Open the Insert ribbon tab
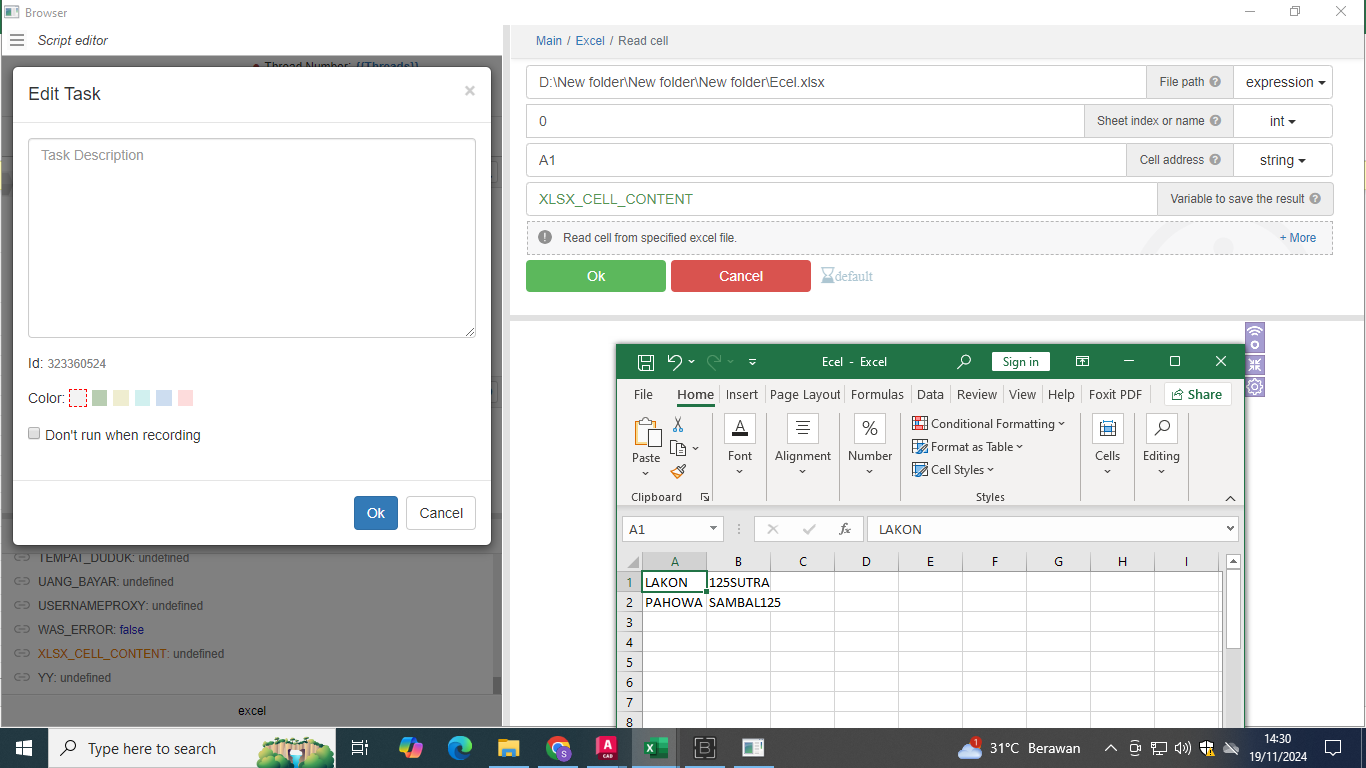The image size is (1366, 768). coord(741,394)
